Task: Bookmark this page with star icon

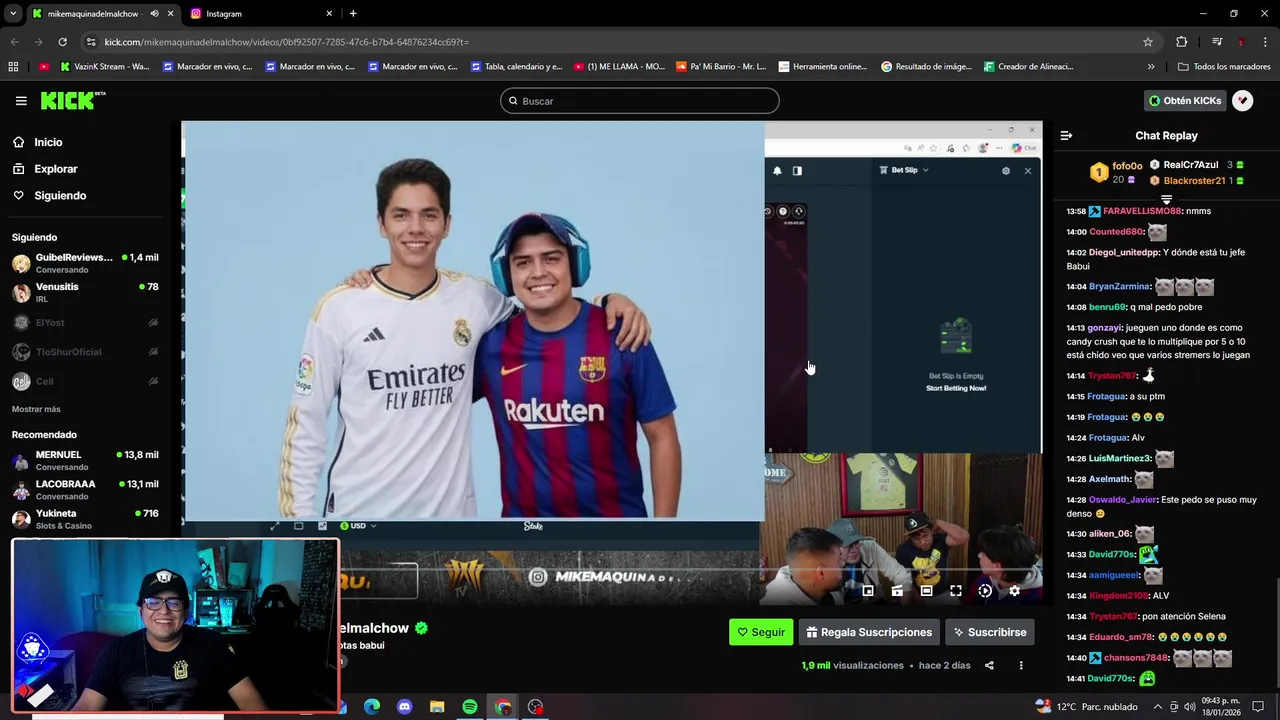Action: 1148,42
